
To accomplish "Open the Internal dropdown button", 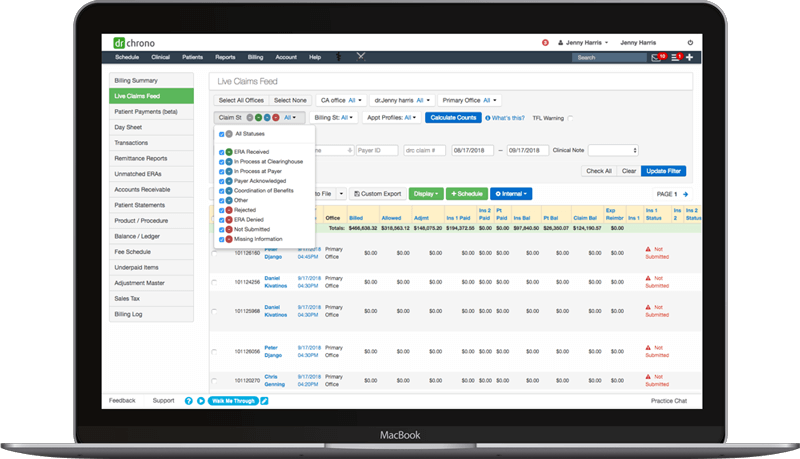I will pyautogui.click(x=511, y=194).
